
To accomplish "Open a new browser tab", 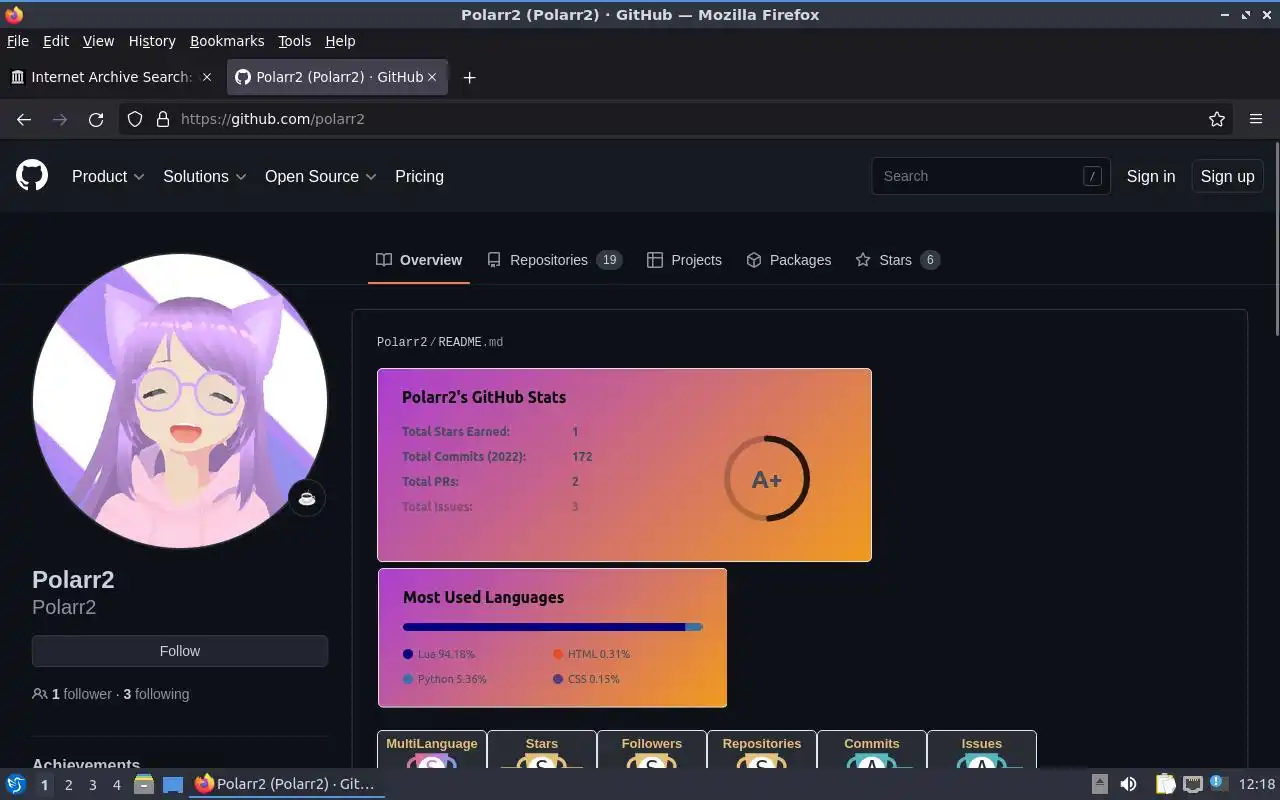I will pos(469,77).
